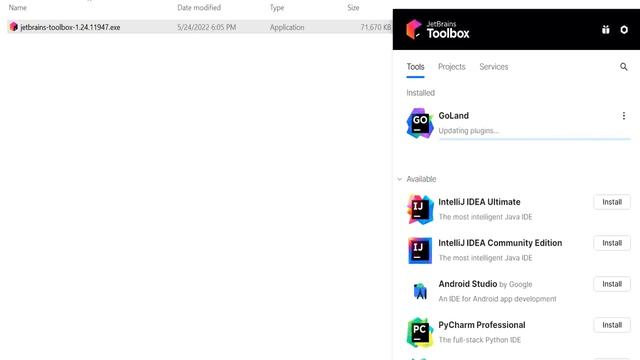Install IntelliJ IDEA Ultimate
Image resolution: width=640 pixels, height=360 pixels.
coord(612,202)
